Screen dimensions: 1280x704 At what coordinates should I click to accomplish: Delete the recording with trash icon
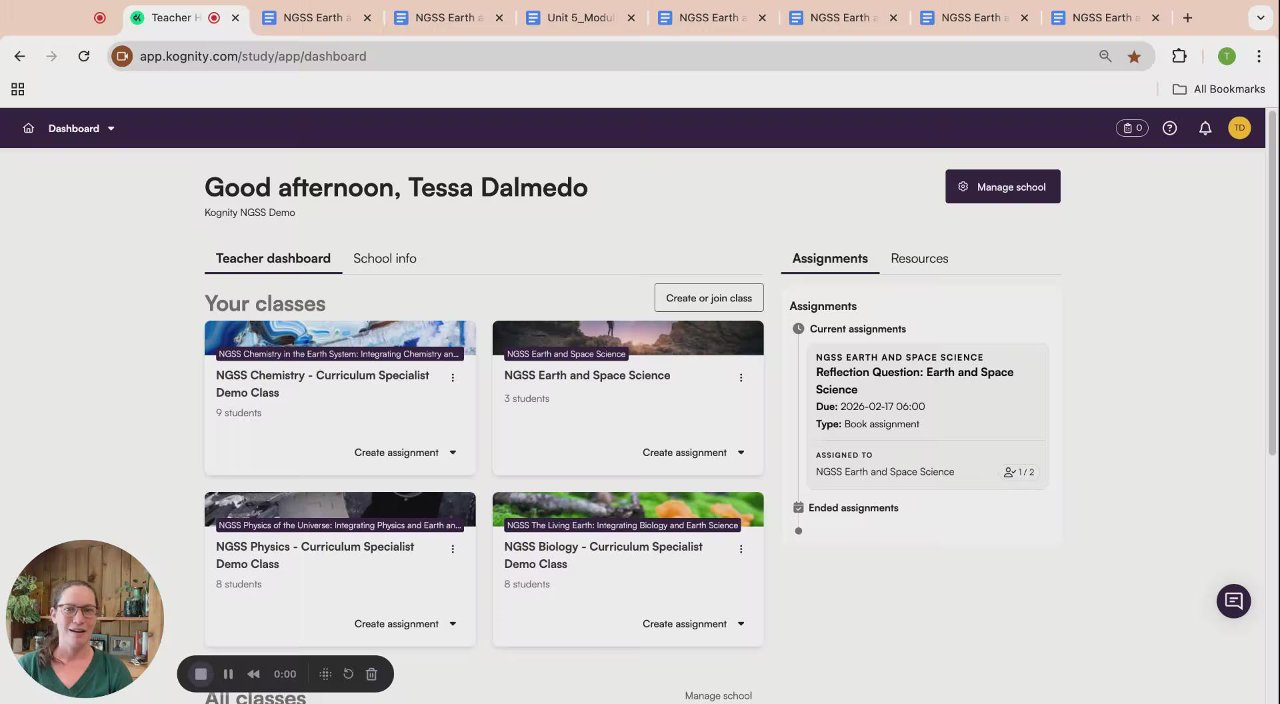coord(371,674)
